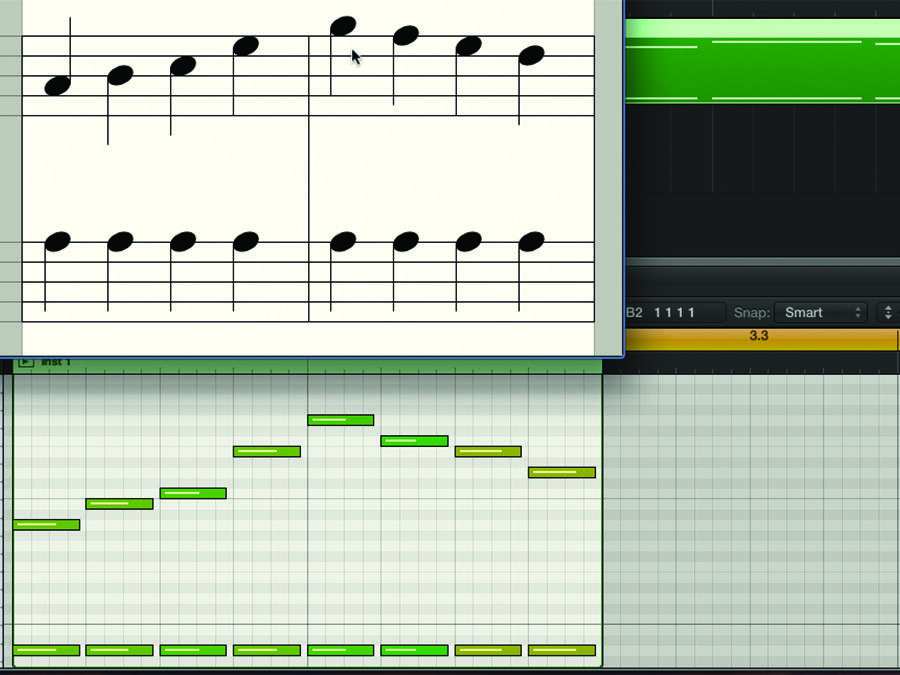This screenshot has height=675, width=900.
Task: Select the highest green note in the Piano Roll
Action: pos(340,419)
